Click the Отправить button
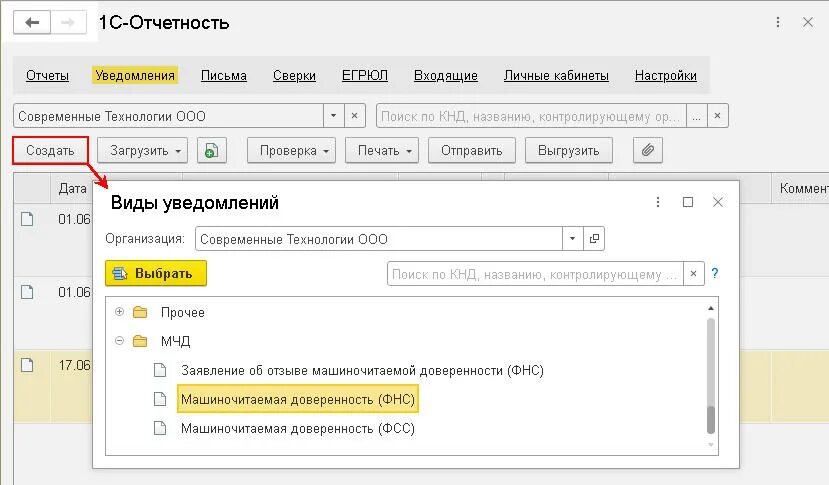The height and width of the screenshot is (485, 829). point(472,151)
